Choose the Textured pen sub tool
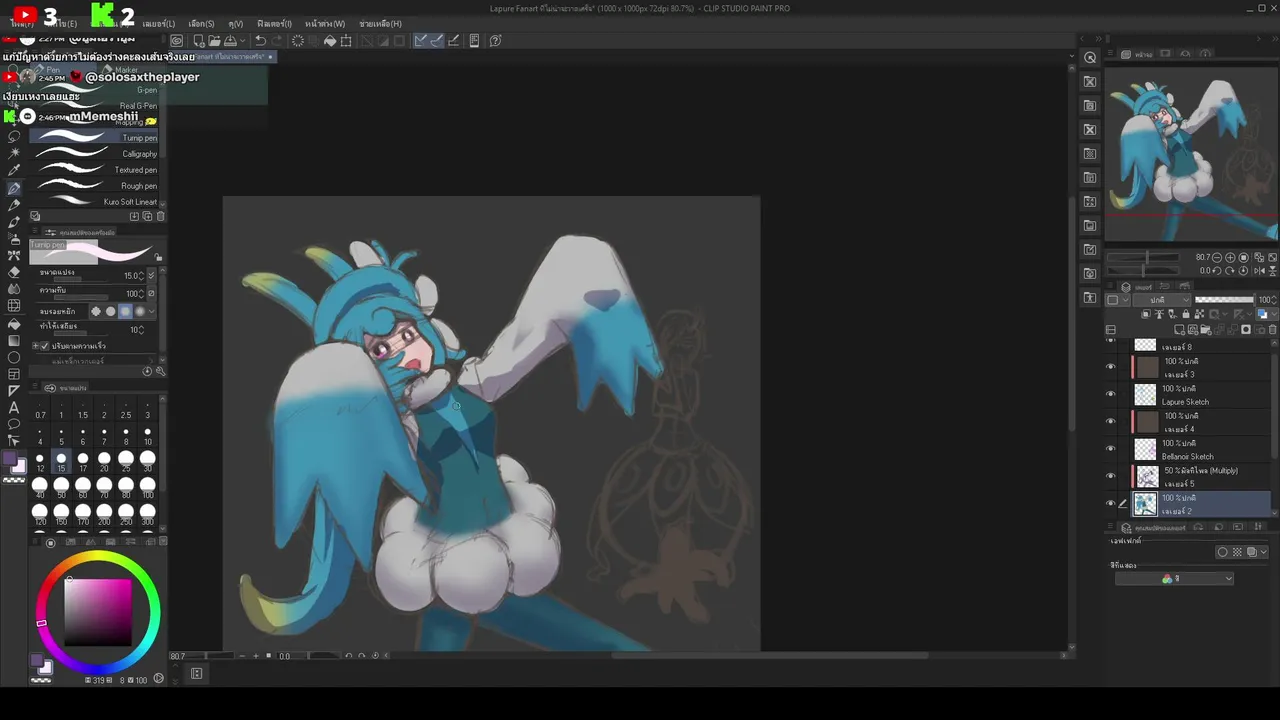Screen dimensions: 1280x720 point(94,170)
